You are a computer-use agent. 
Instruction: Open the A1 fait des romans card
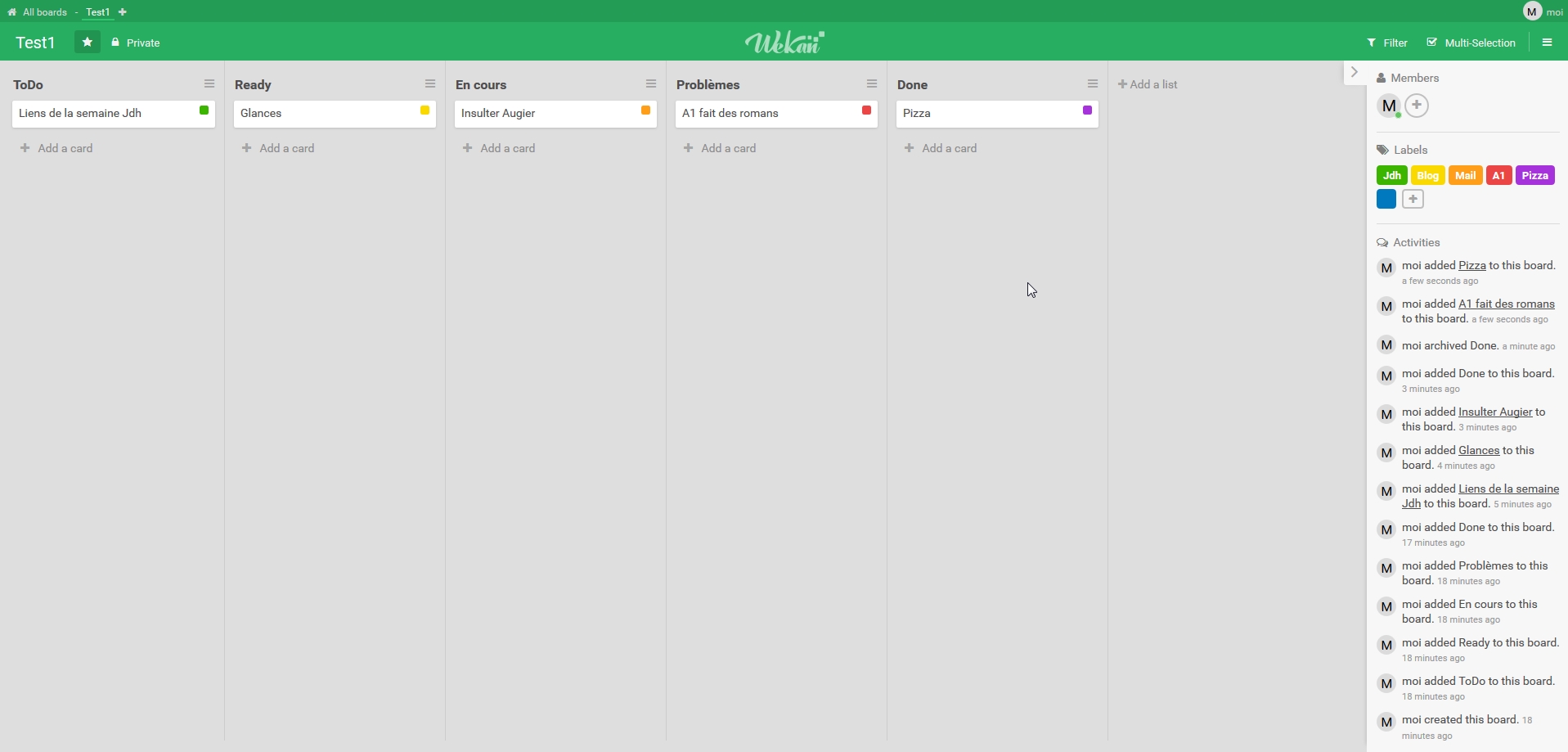point(776,114)
